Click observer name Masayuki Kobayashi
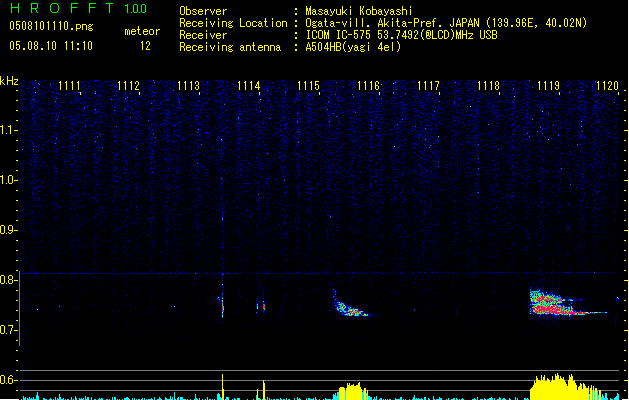 point(359,11)
